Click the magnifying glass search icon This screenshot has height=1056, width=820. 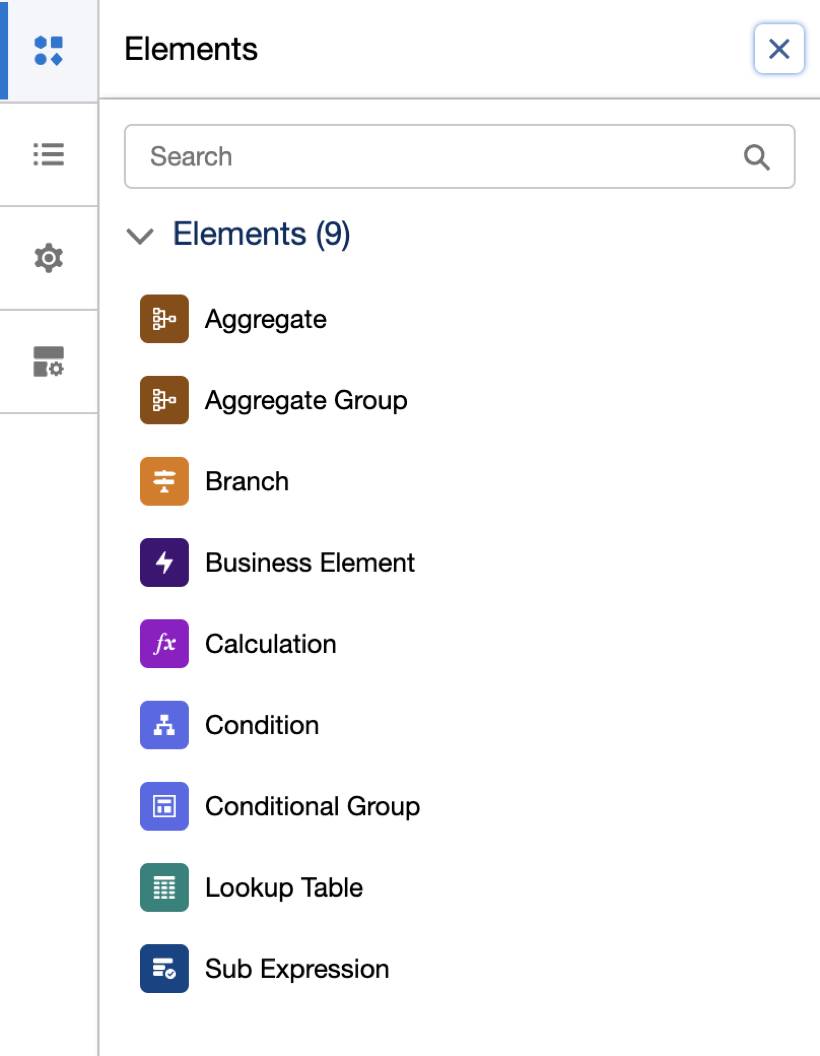point(757,157)
